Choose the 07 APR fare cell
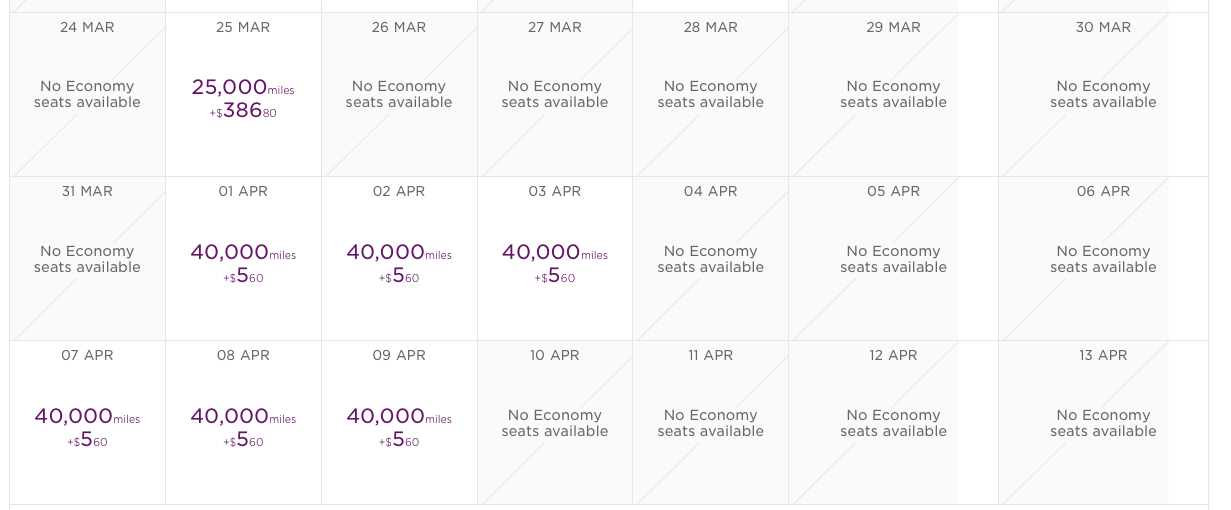Image resolution: width=1231 pixels, height=510 pixels. click(x=87, y=424)
